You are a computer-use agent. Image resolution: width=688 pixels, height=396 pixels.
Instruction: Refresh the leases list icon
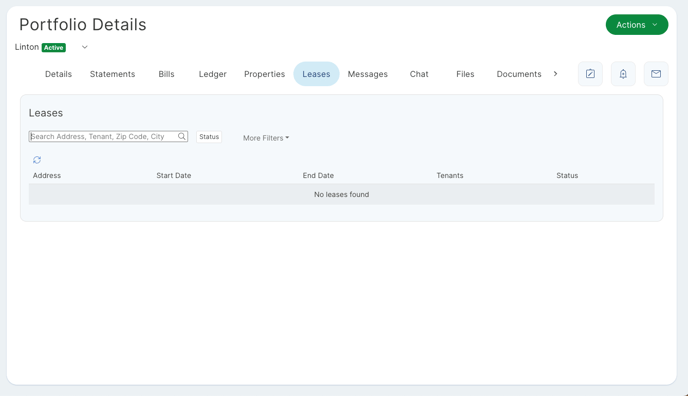click(37, 160)
